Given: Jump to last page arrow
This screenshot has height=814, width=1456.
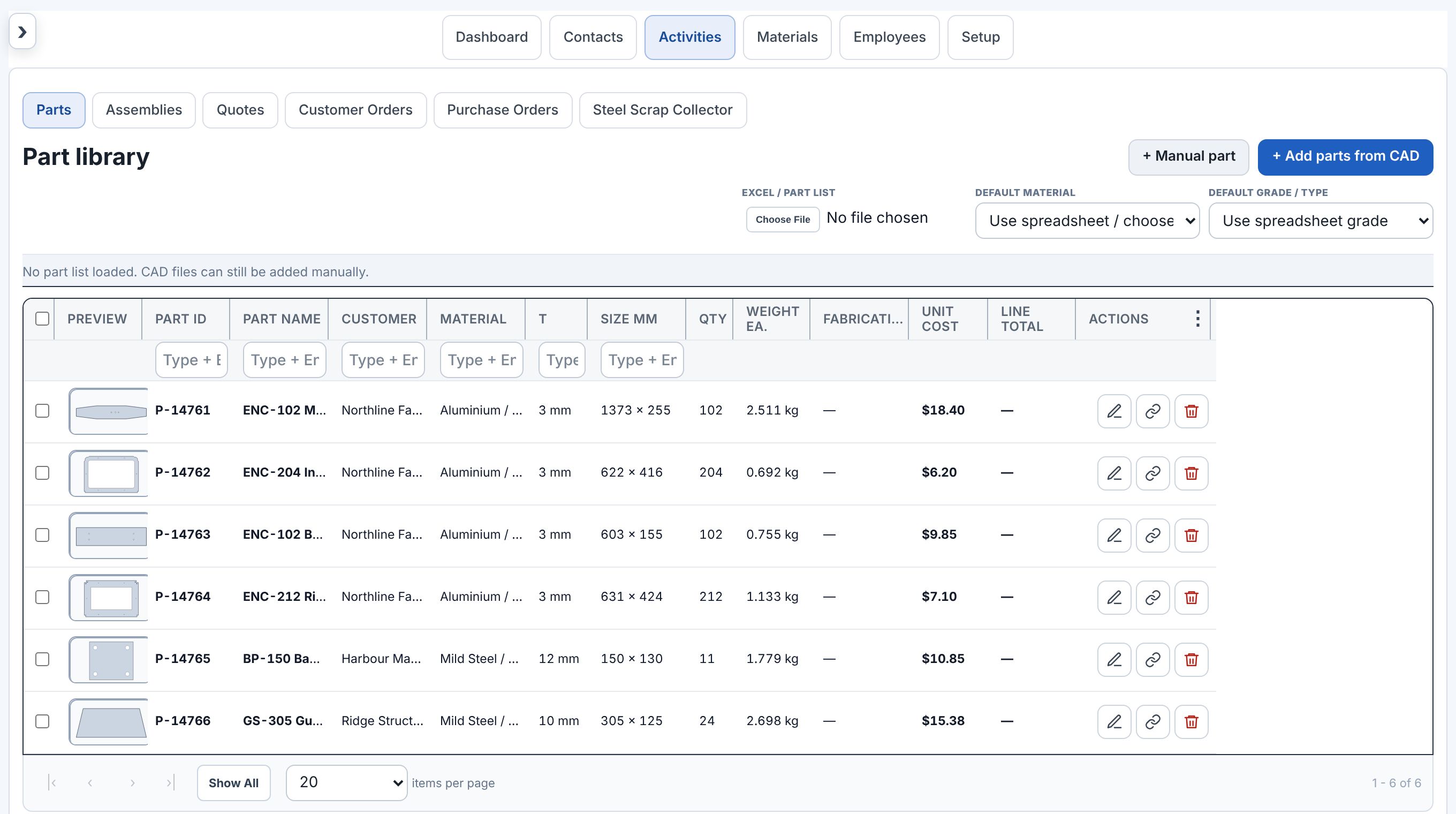Looking at the screenshot, I should (x=170, y=783).
